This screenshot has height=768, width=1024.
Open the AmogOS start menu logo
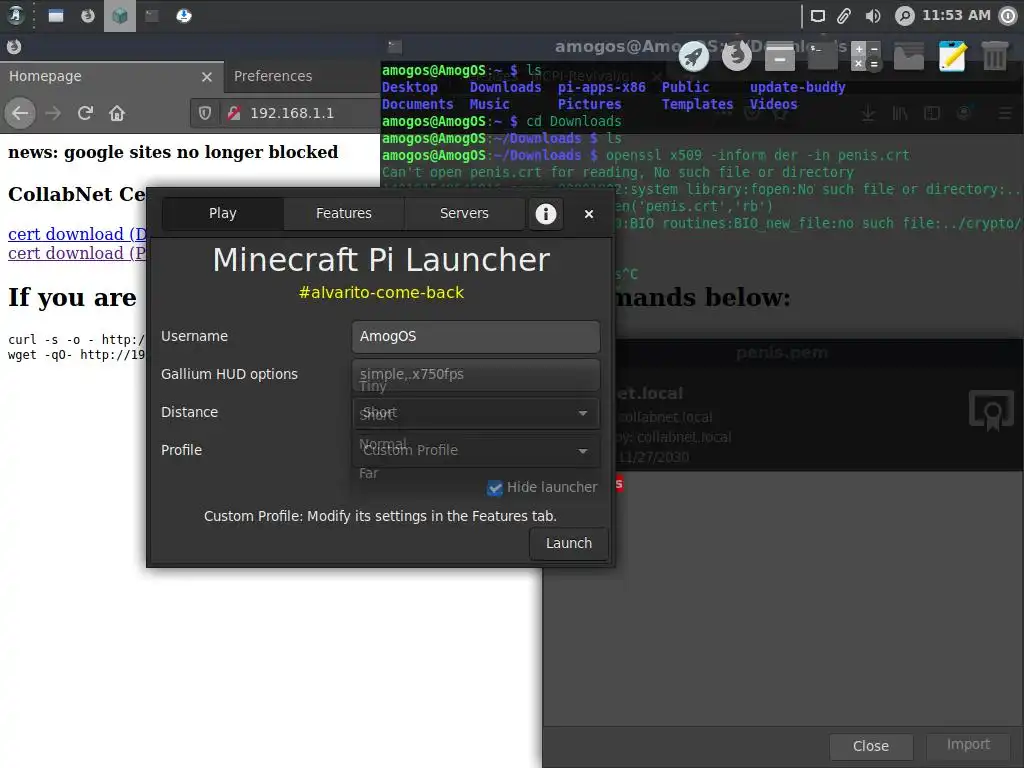point(16,16)
